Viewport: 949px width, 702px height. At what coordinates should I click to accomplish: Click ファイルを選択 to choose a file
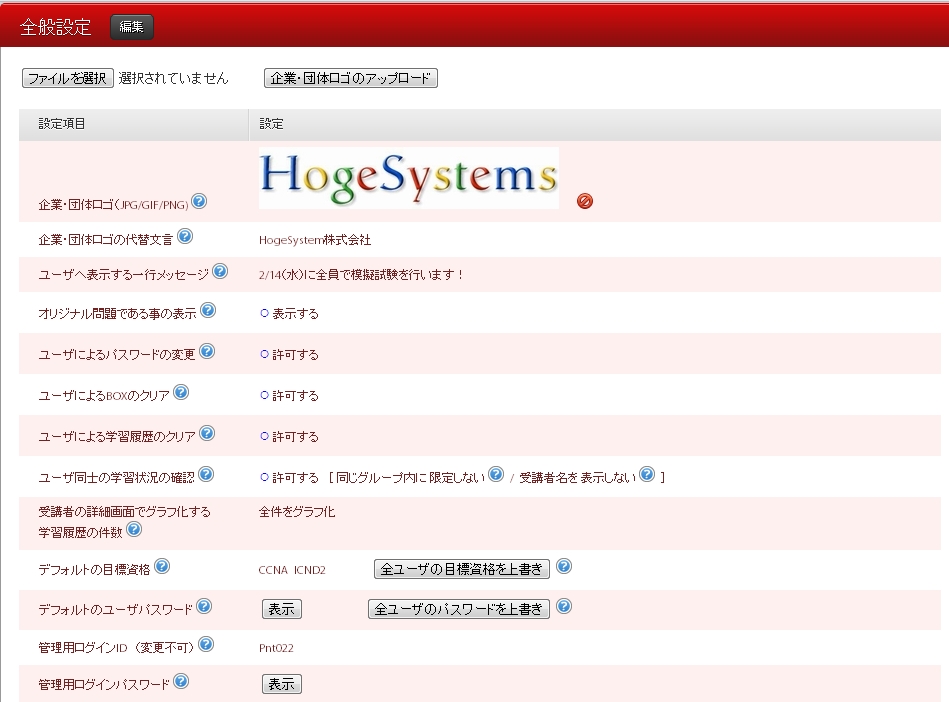pyautogui.click(x=67, y=78)
